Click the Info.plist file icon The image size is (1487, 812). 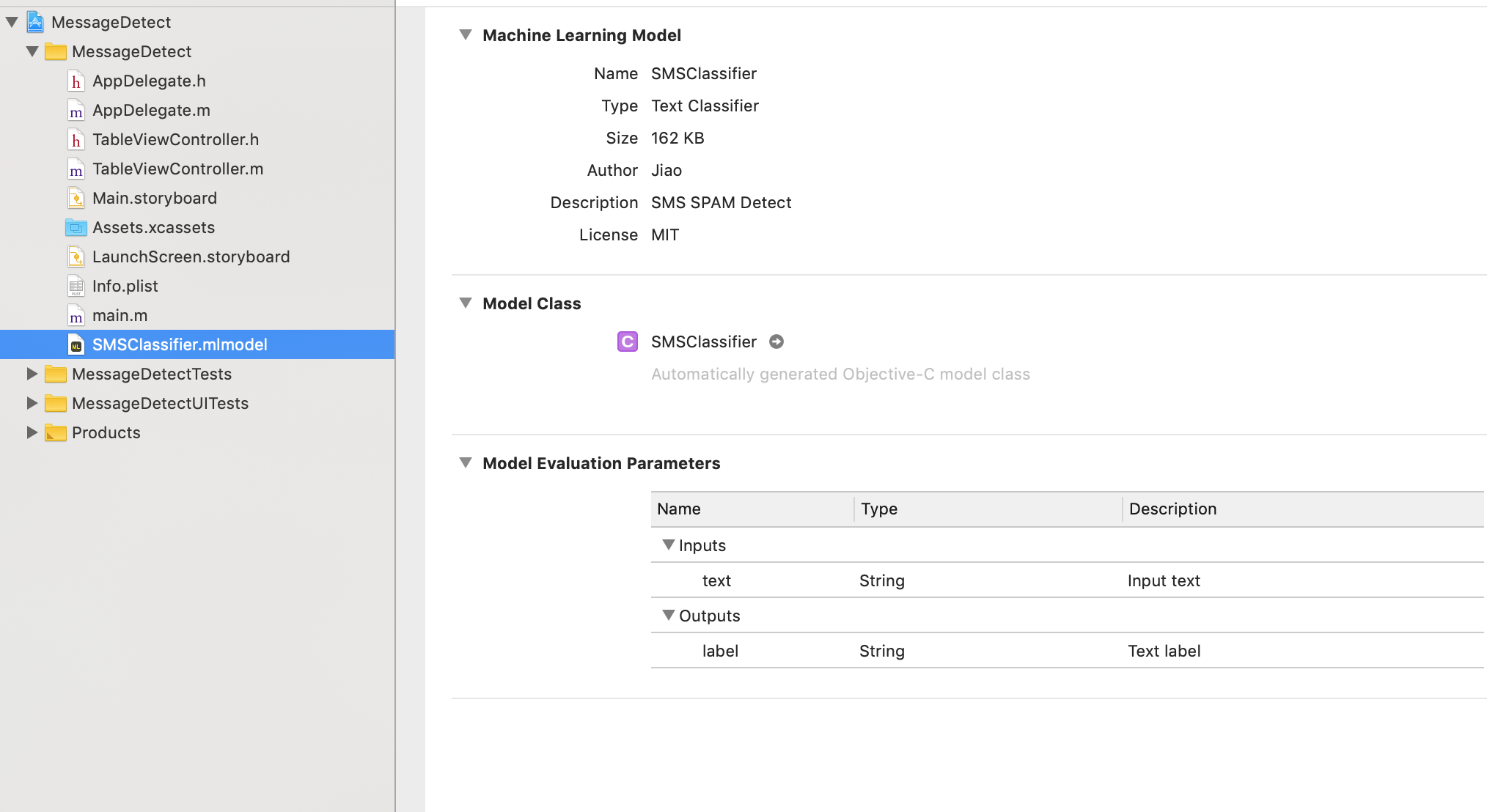(76, 286)
